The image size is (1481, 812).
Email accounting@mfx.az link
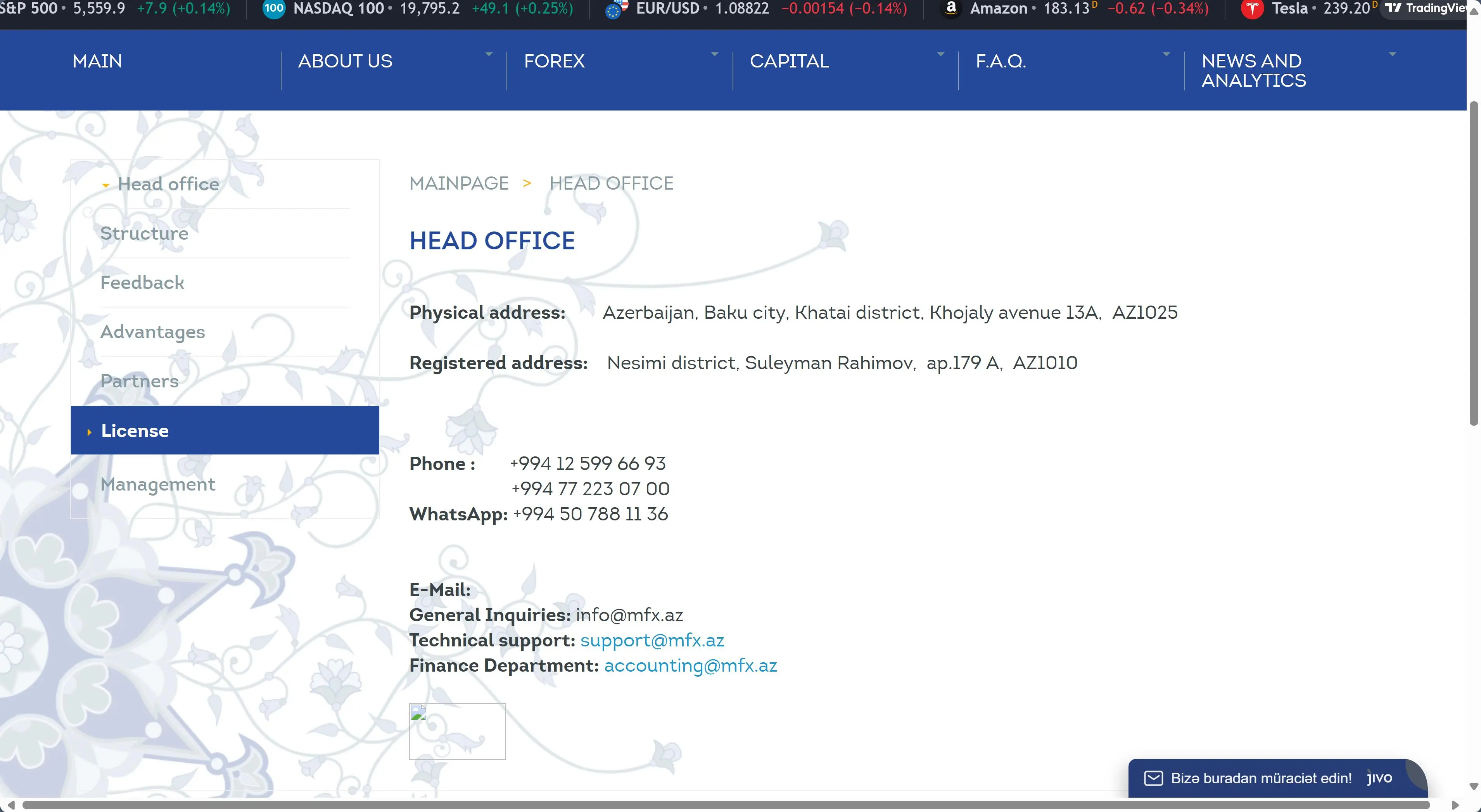coord(691,666)
